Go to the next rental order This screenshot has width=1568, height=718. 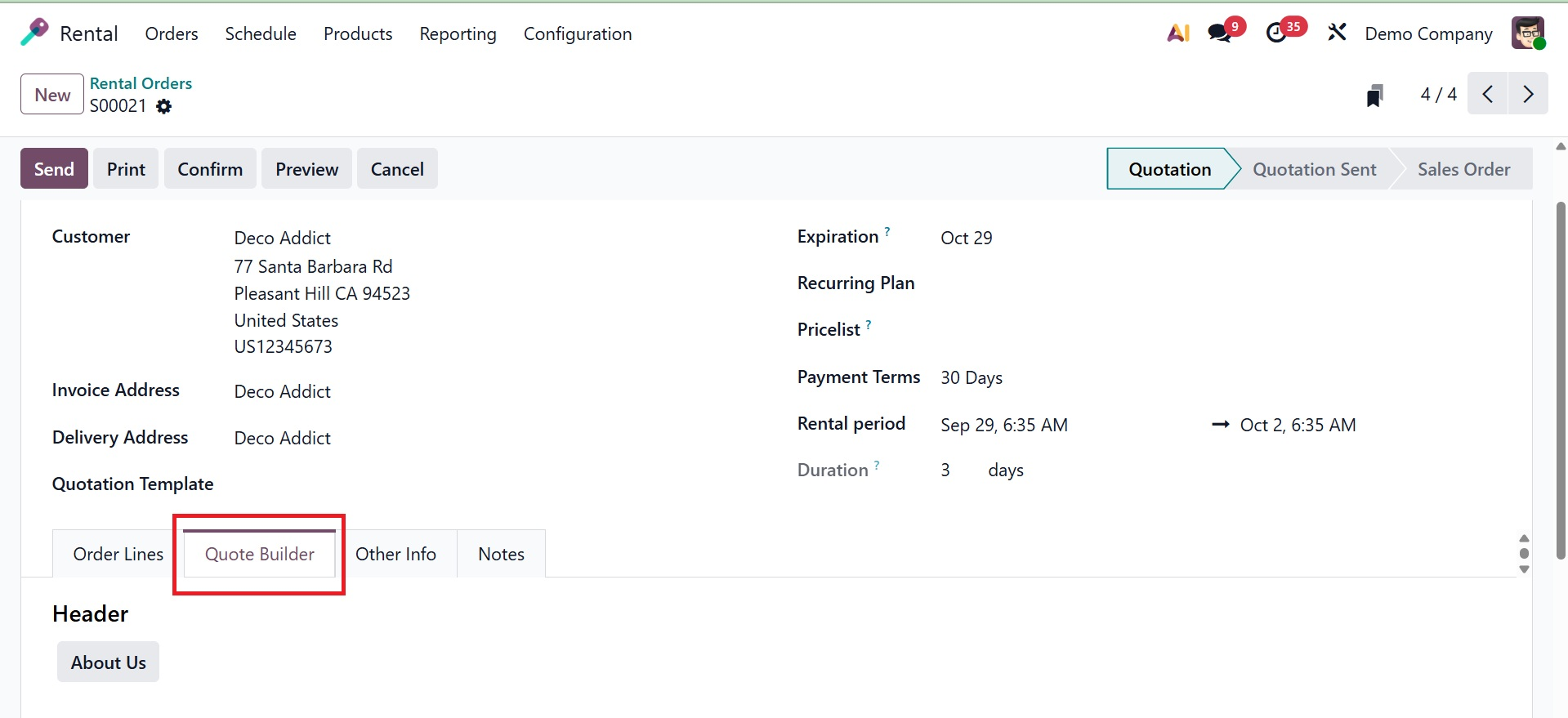click(x=1528, y=94)
